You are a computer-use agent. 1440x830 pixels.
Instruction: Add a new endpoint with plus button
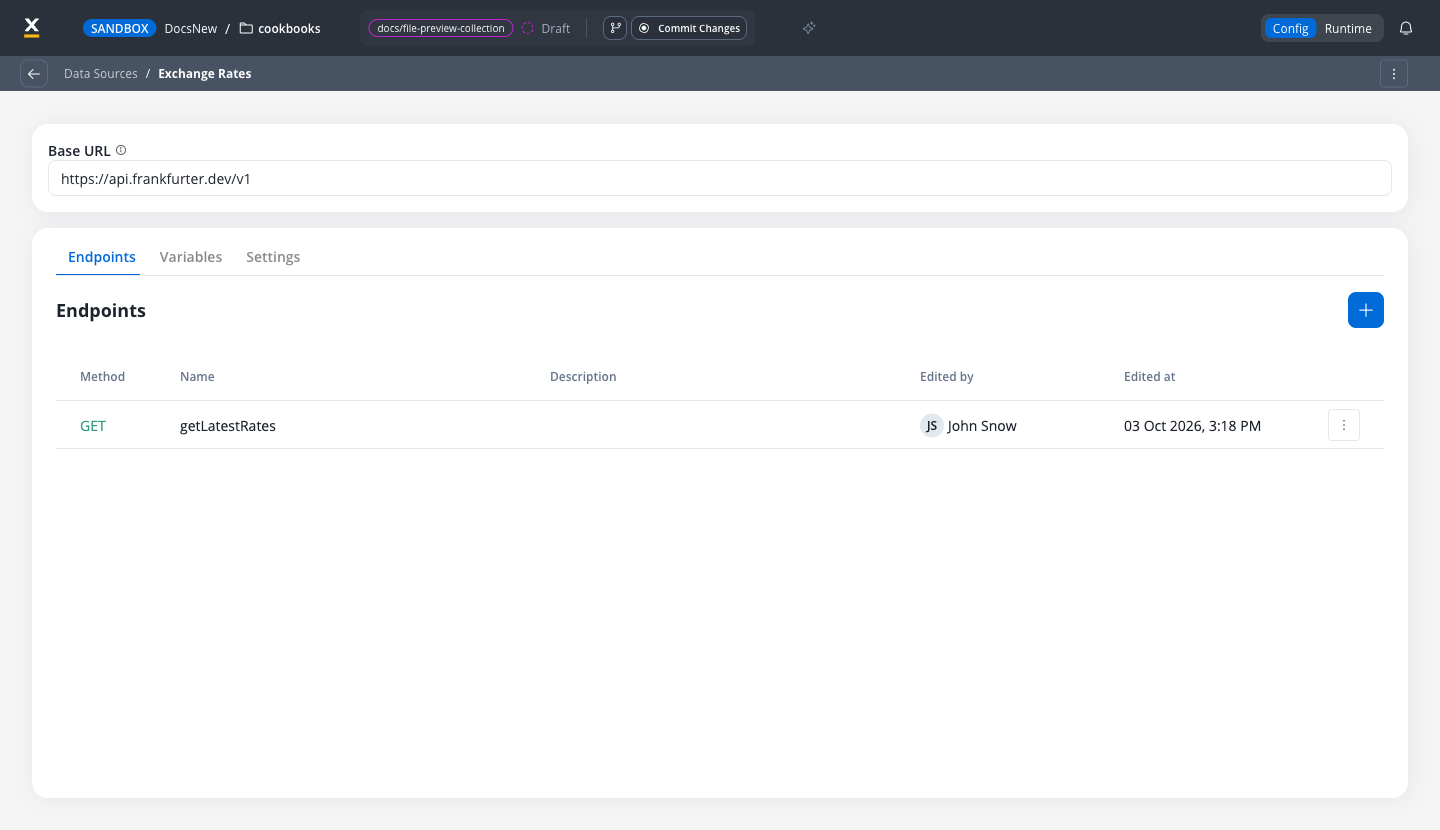[1366, 310]
